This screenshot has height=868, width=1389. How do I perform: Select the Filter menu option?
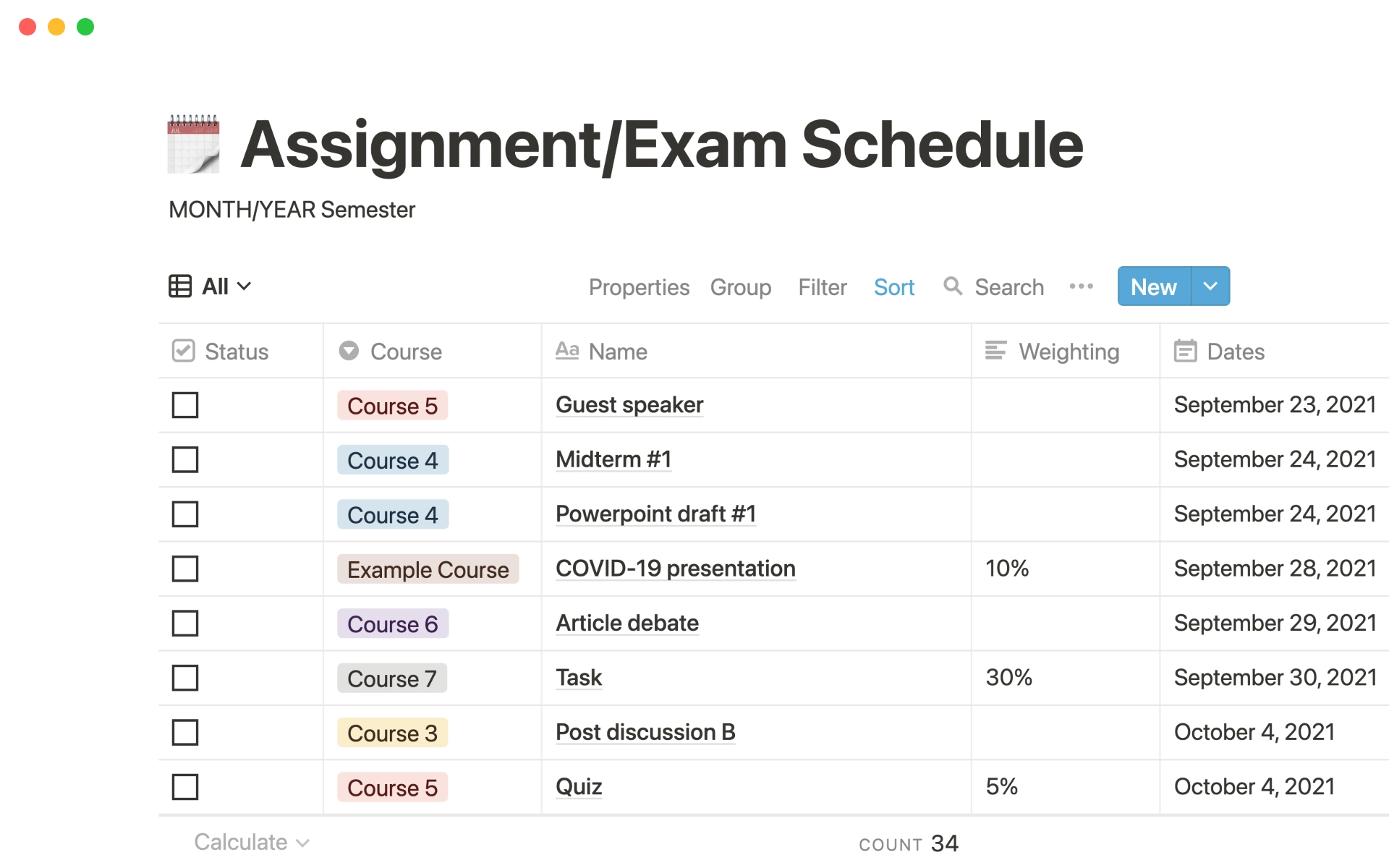pyautogui.click(x=822, y=286)
